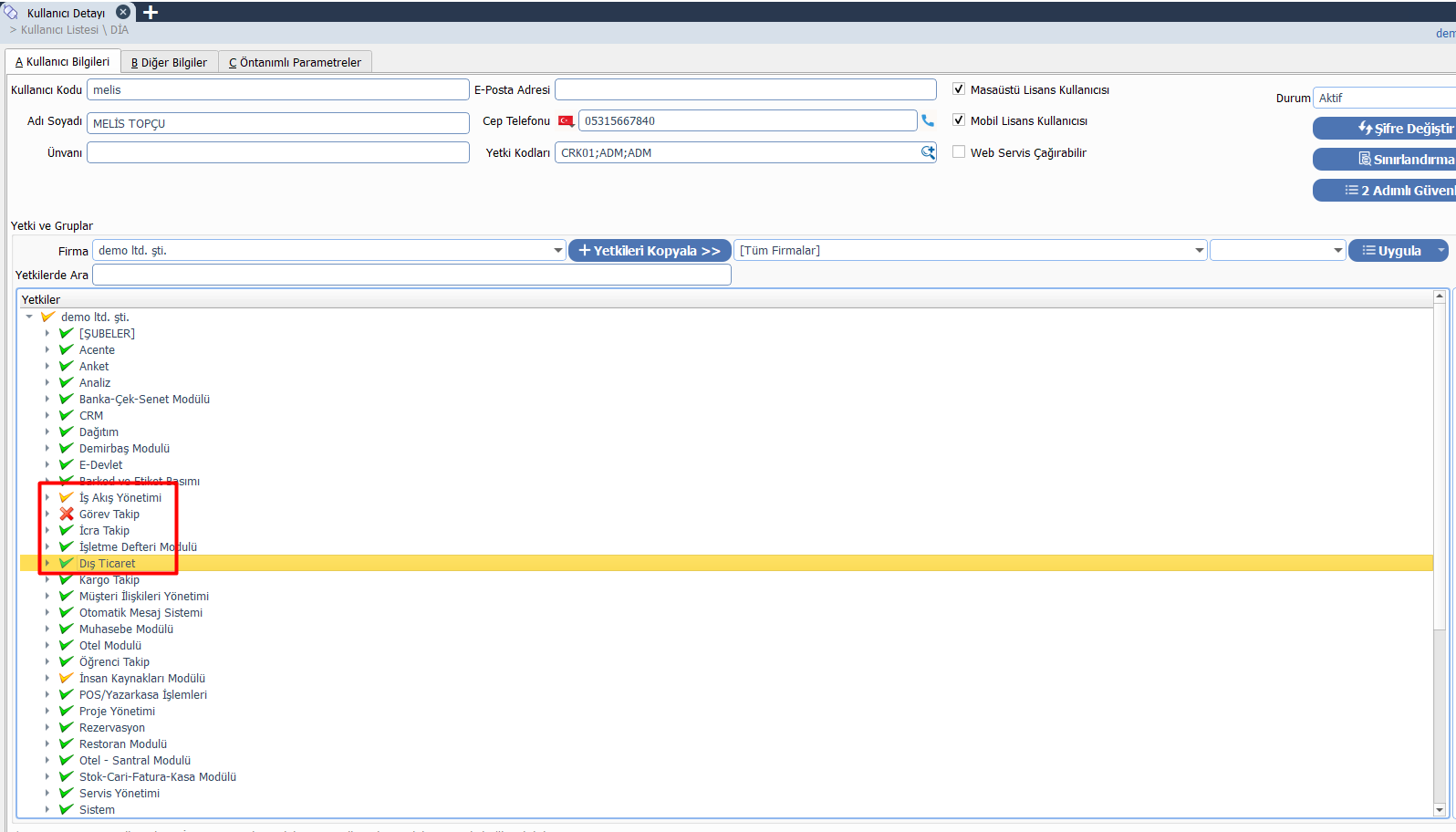
Task: Click the phone call icon beside Cep Telefonu
Action: [928, 120]
